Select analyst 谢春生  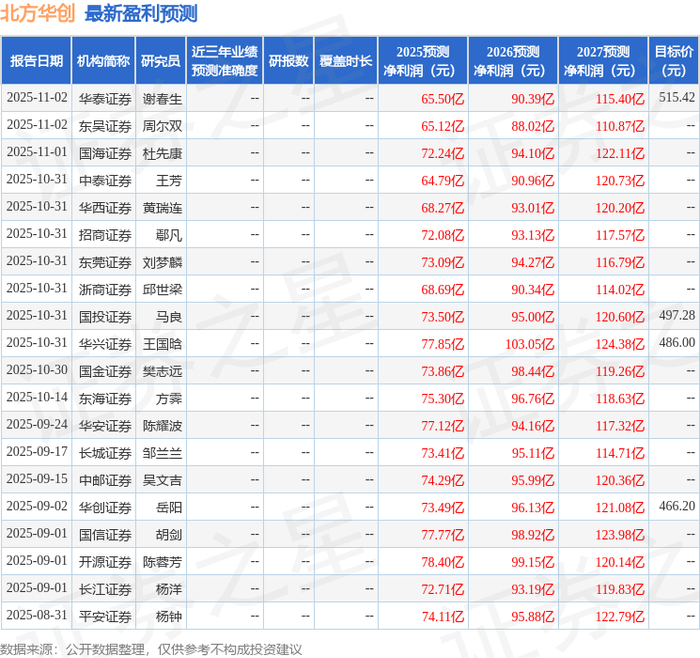point(162,99)
